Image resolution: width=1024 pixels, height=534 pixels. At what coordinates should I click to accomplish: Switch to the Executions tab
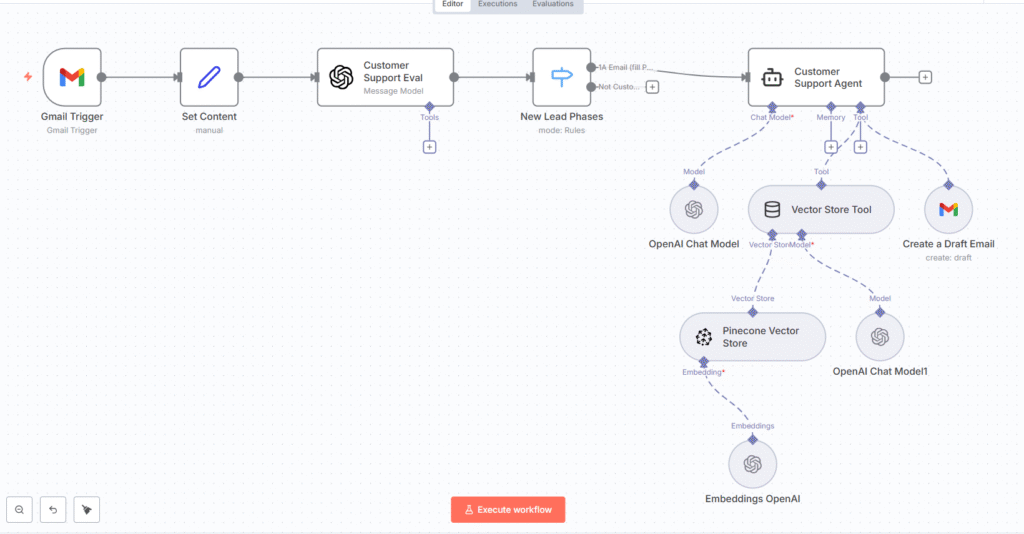point(497,5)
